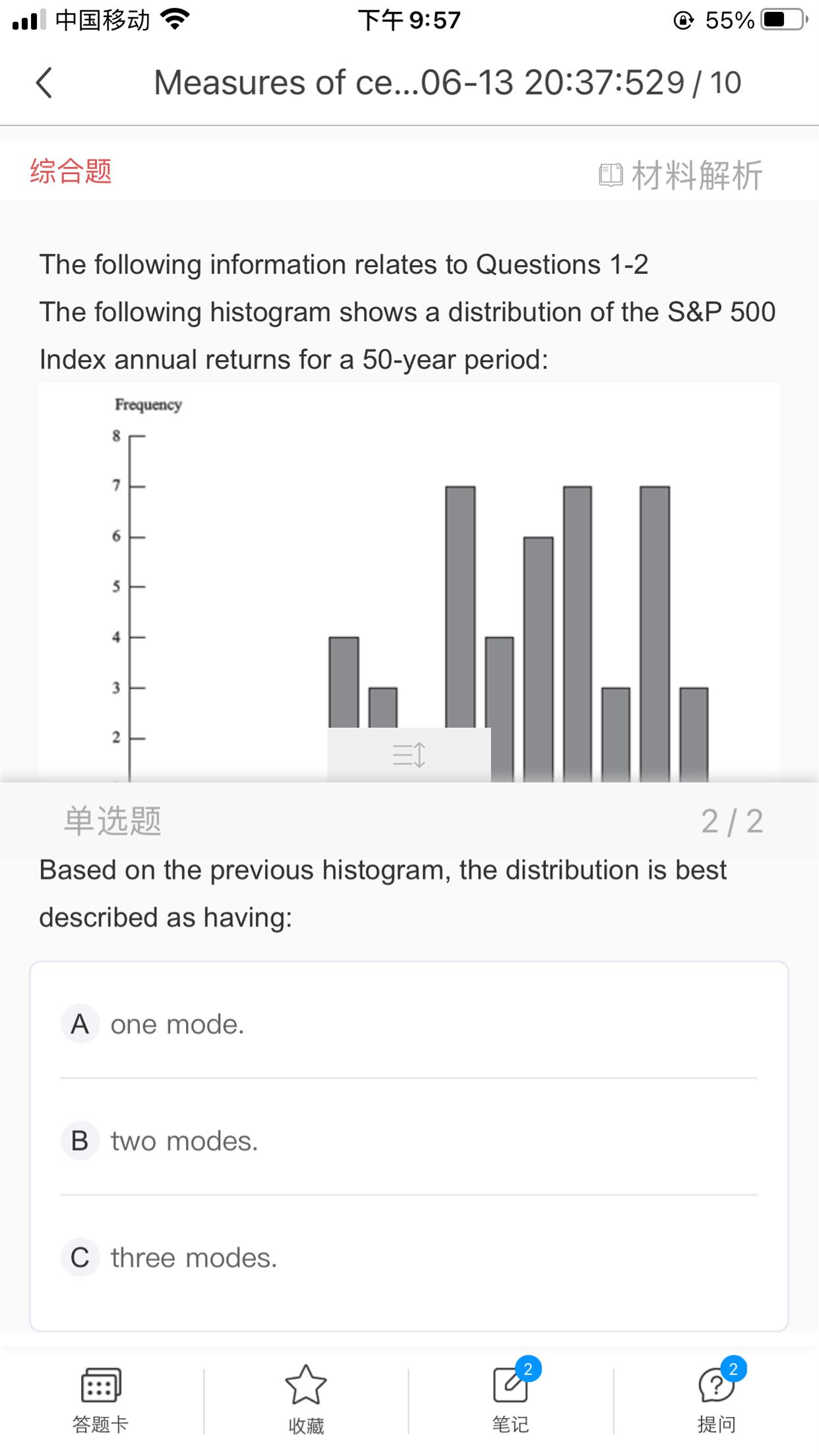Tap the 2 / 2 question counter
819x1456 pixels.
click(x=732, y=821)
